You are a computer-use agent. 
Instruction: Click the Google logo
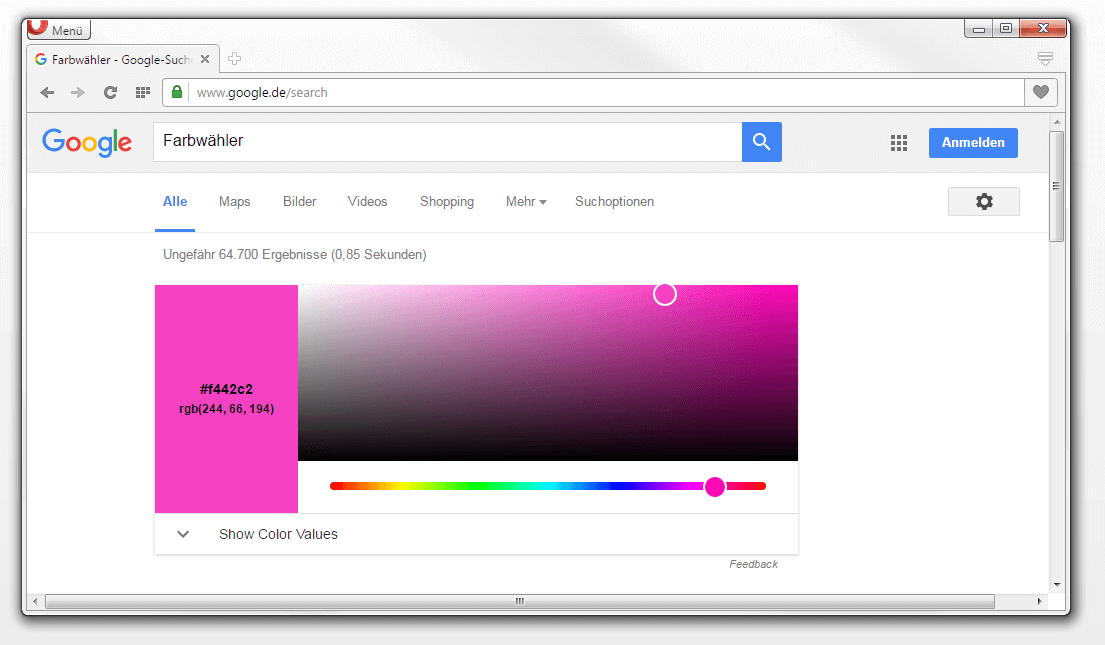tap(87, 142)
